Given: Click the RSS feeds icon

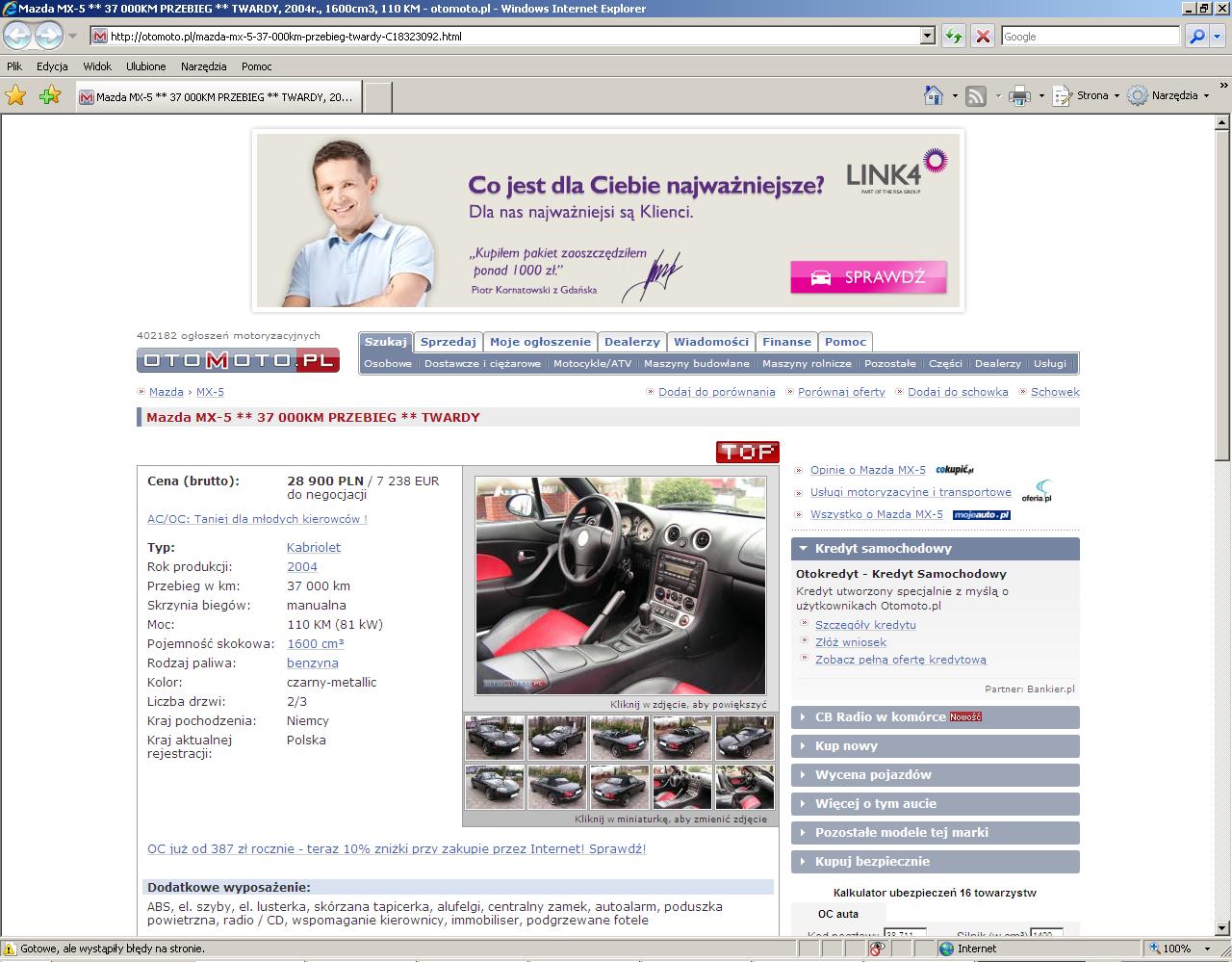Looking at the screenshot, I should pyautogui.click(x=976, y=95).
